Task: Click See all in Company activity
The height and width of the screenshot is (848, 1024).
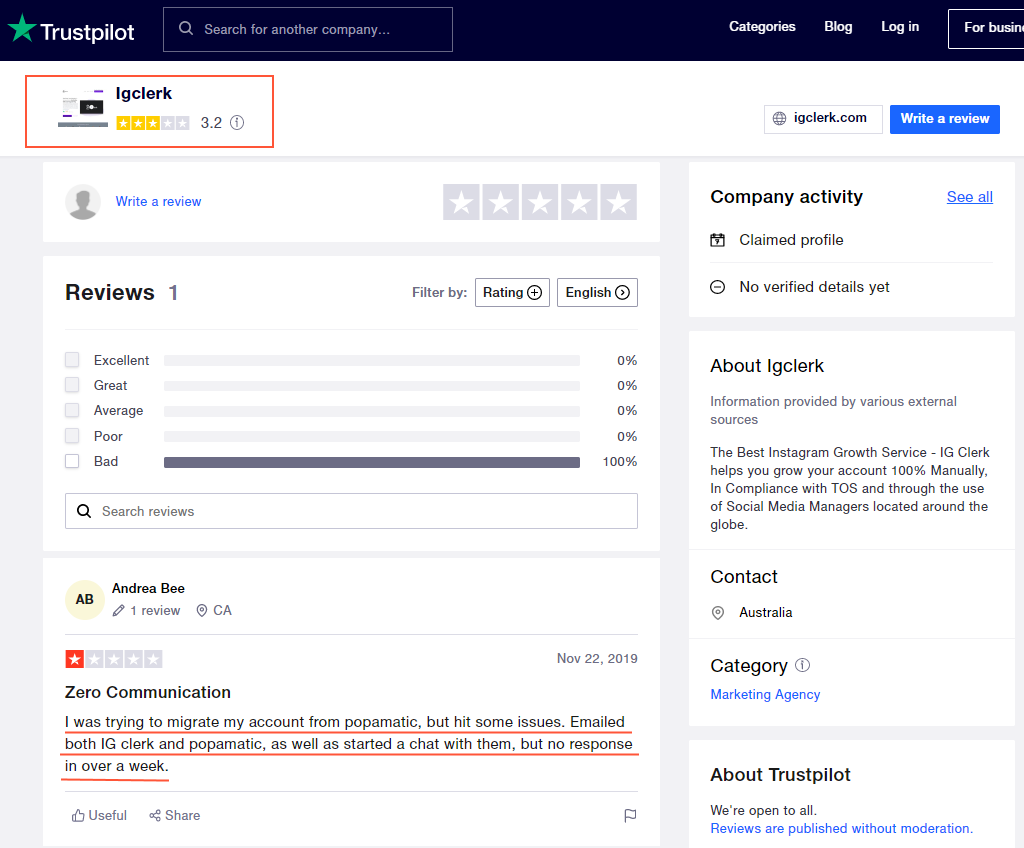Action: tap(969, 197)
